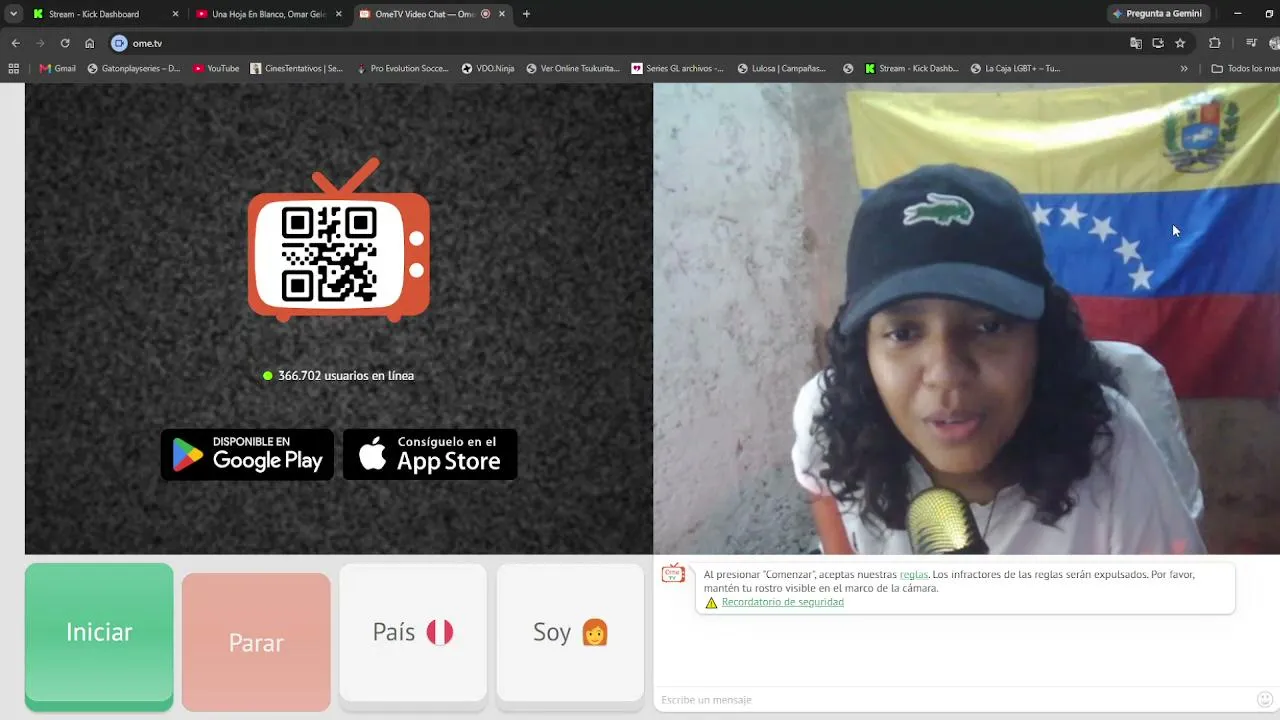Open a new browser tab
This screenshot has height=720, width=1280.
click(x=526, y=14)
